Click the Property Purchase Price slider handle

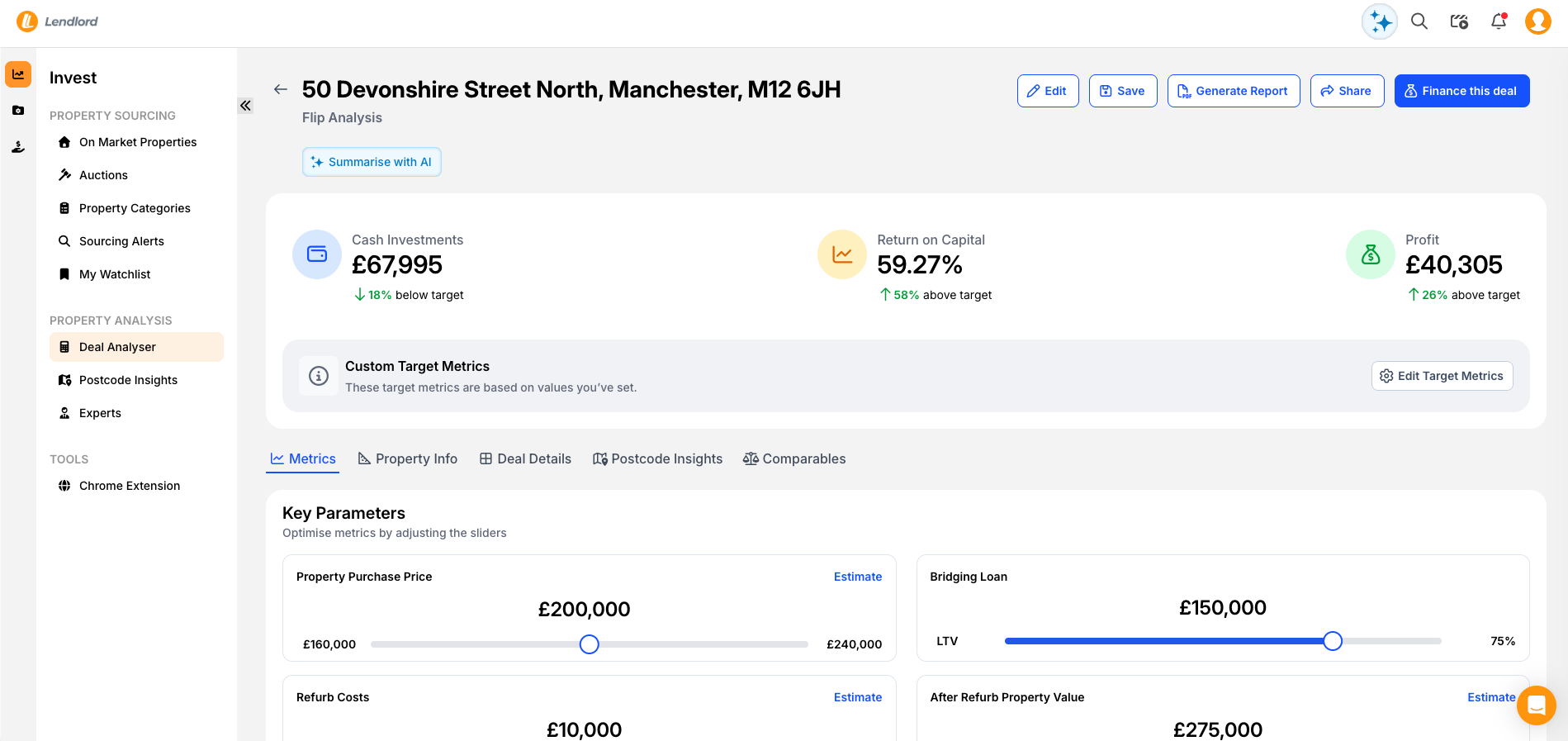[589, 644]
